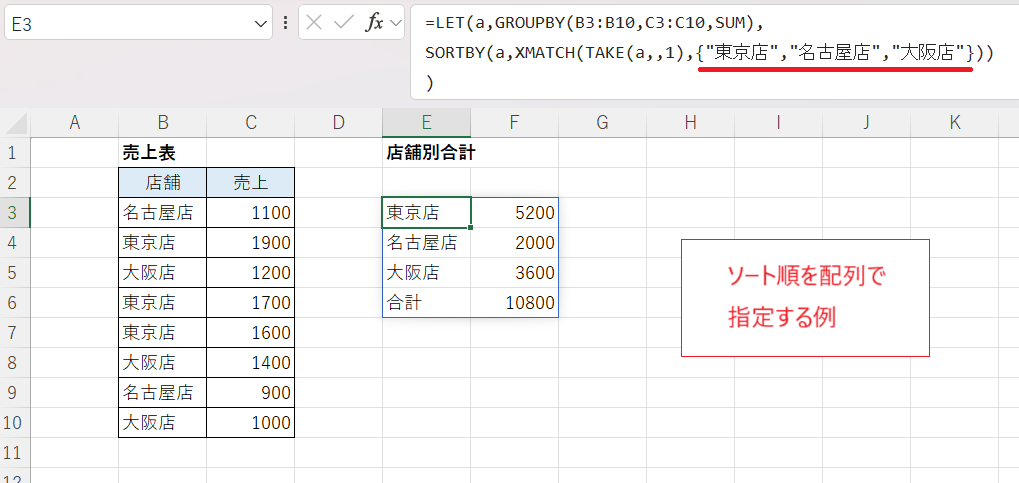Click the cell titled 売上表
The image size is (1019, 483).
pos(162,153)
